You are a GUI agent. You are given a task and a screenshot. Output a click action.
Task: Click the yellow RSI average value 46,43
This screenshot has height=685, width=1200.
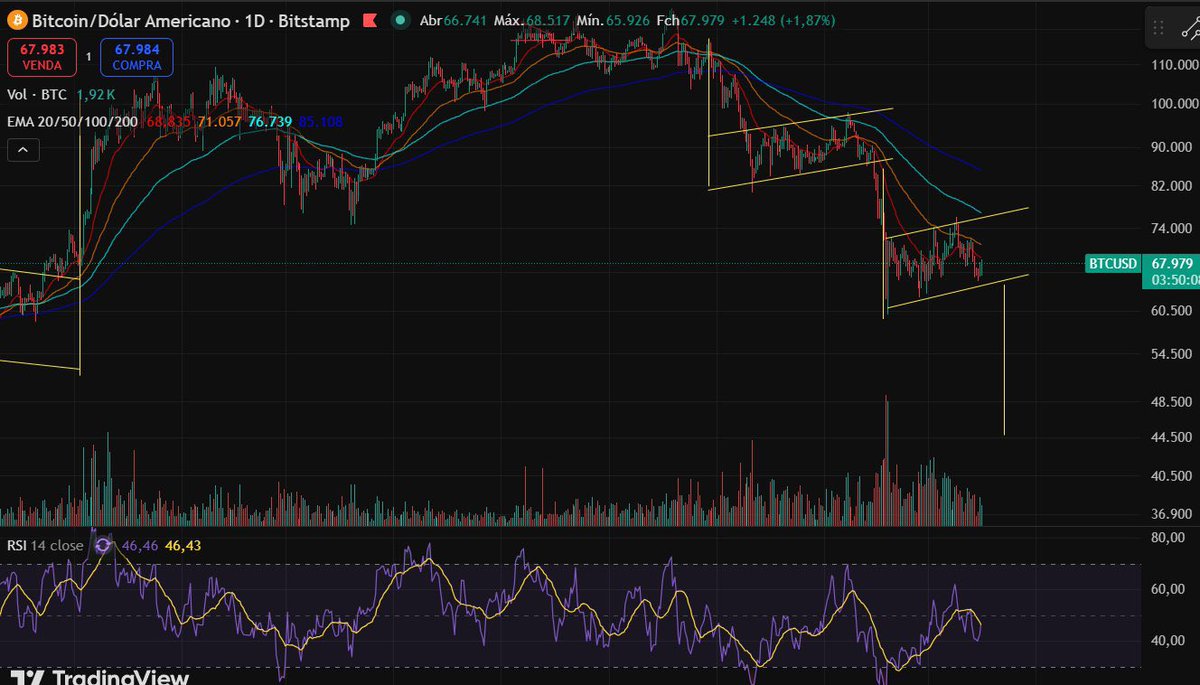click(x=183, y=546)
